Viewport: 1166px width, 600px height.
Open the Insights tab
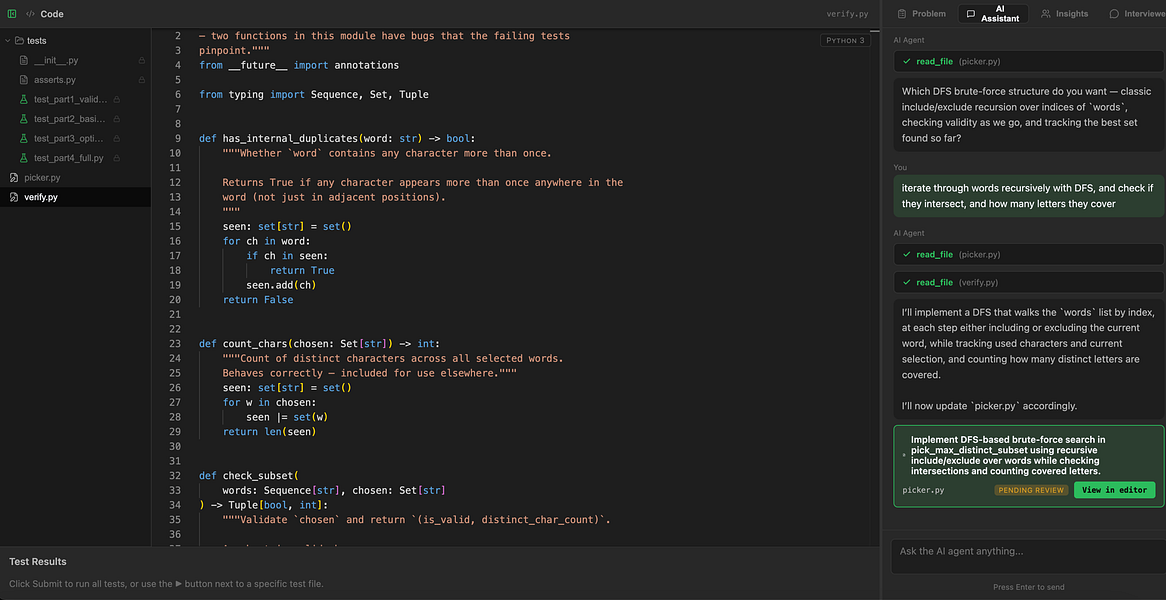click(1064, 13)
